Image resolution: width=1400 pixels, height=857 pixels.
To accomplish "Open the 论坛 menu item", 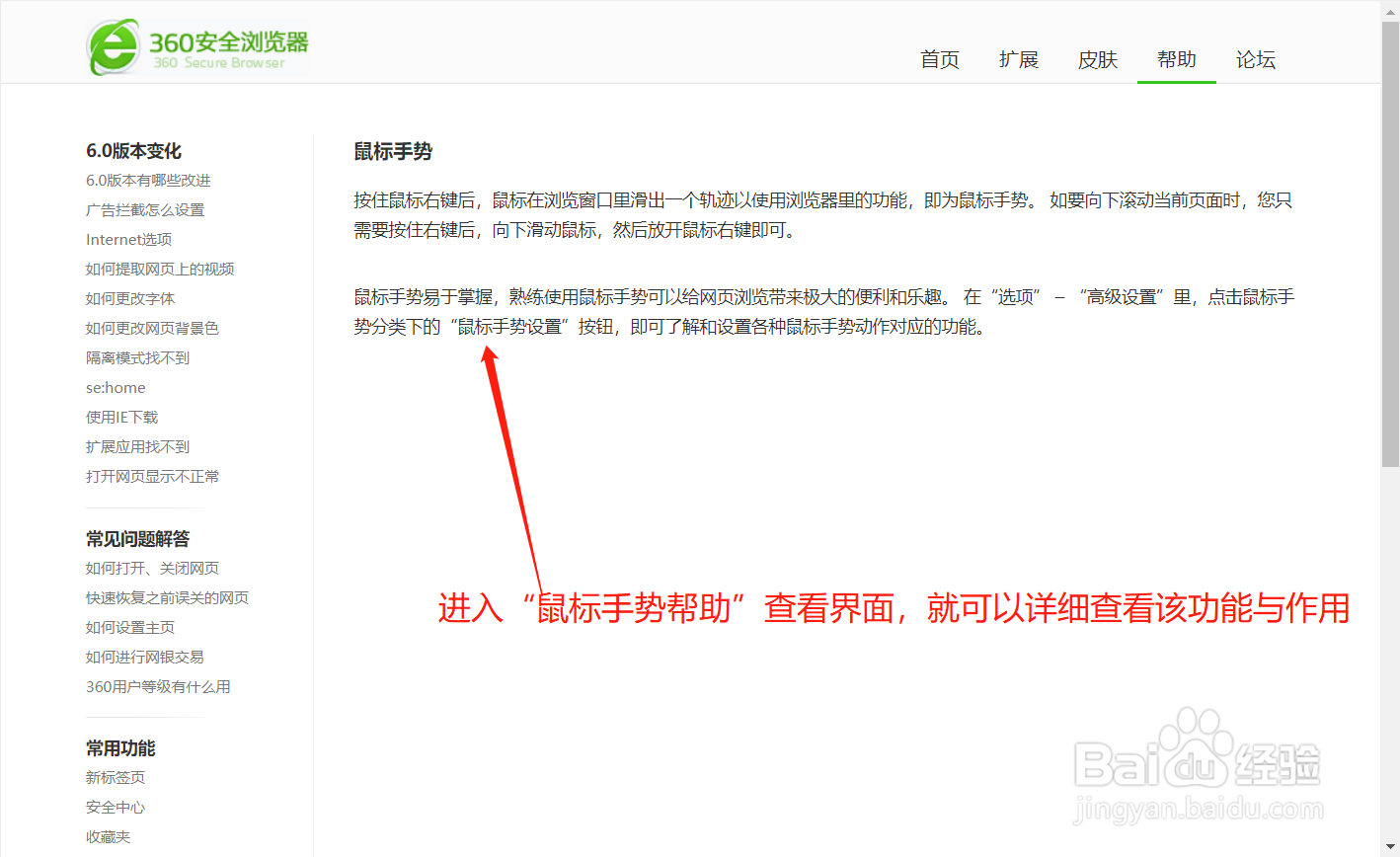I will (1255, 59).
